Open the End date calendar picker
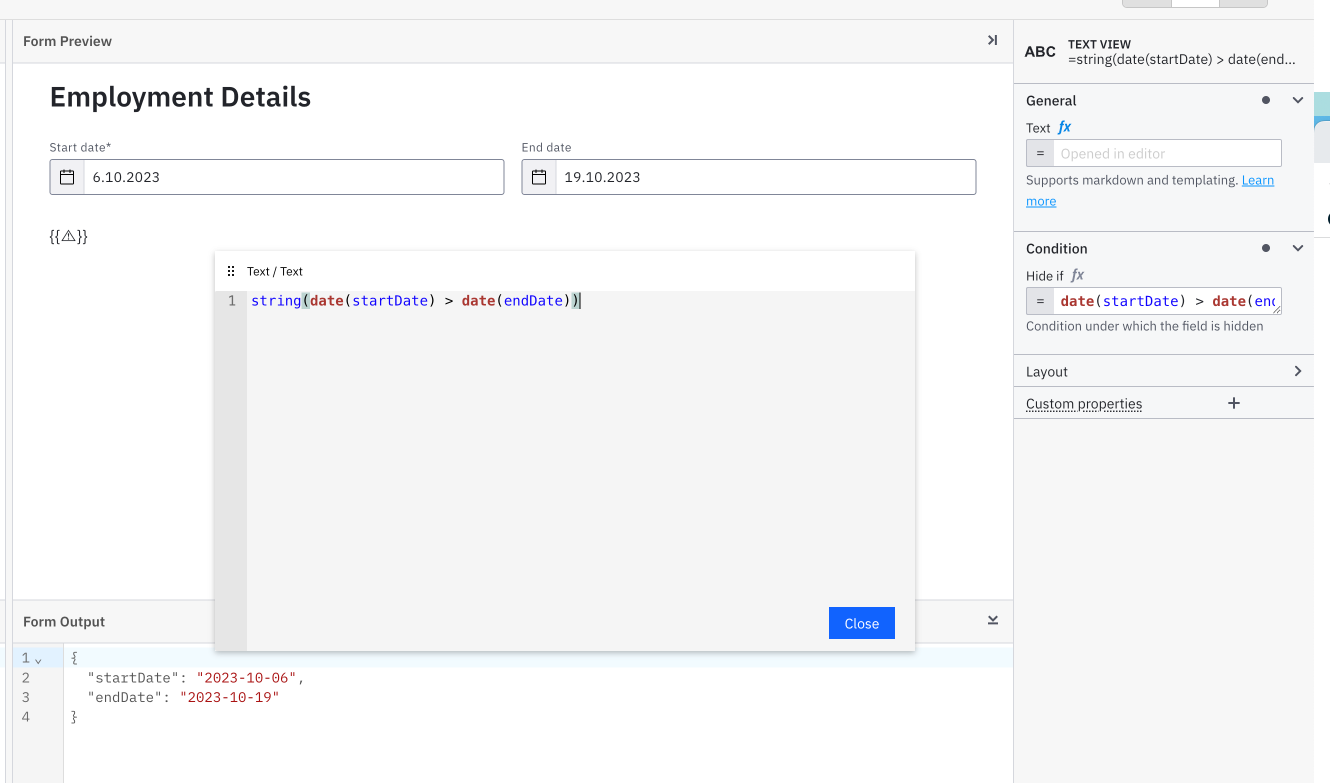Image resolution: width=1330 pixels, height=783 pixels. tap(537, 177)
